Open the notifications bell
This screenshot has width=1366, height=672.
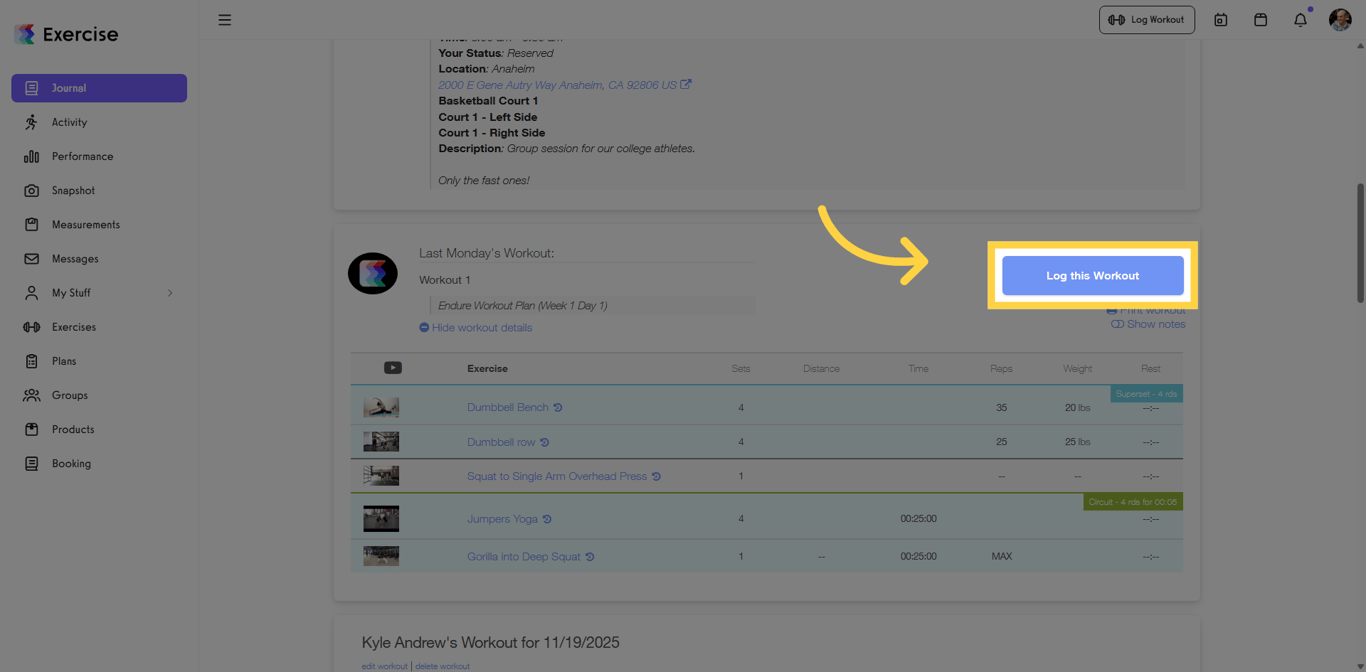point(1300,20)
